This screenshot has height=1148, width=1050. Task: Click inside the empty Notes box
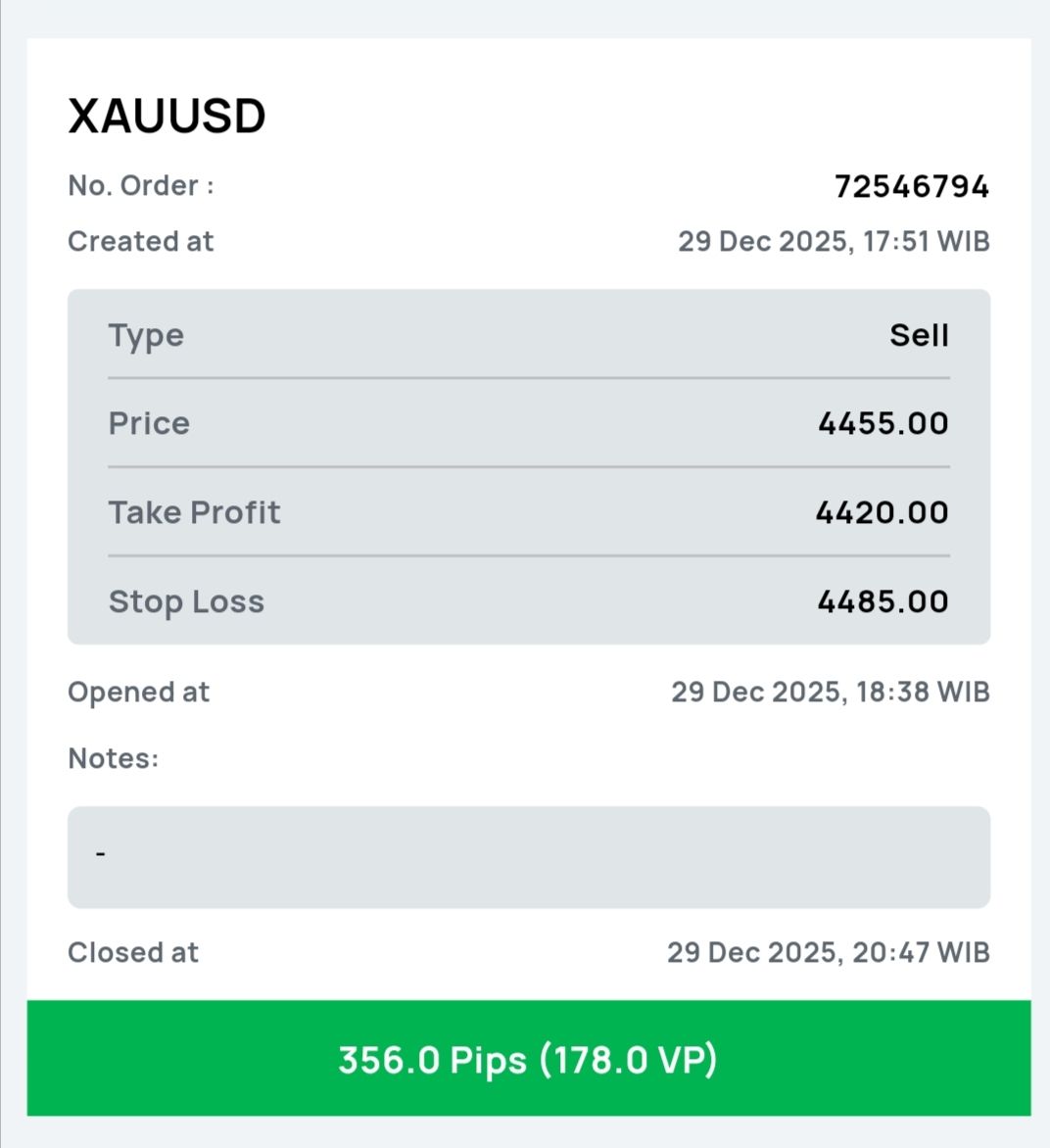coord(529,857)
